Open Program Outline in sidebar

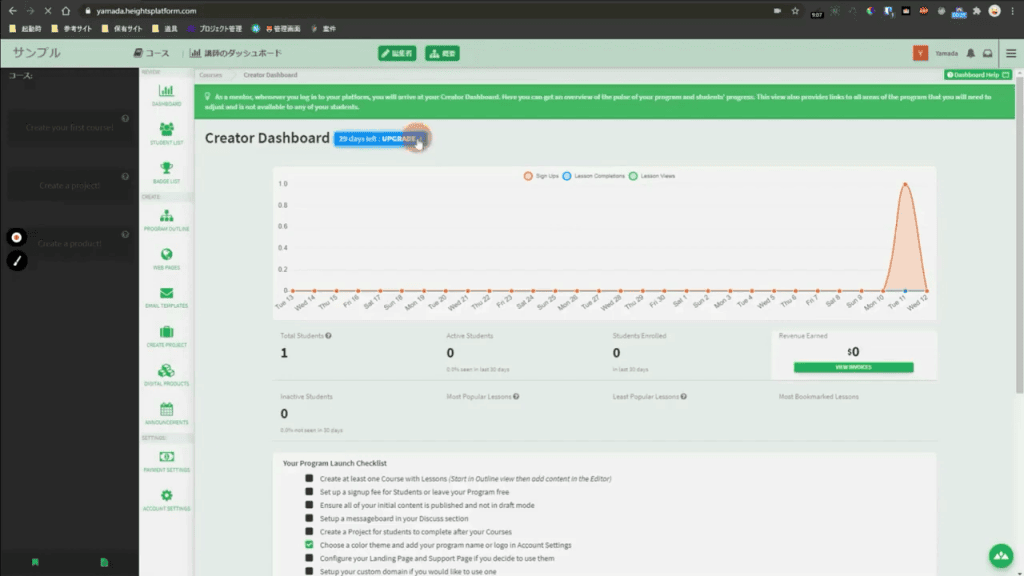point(166,220)
